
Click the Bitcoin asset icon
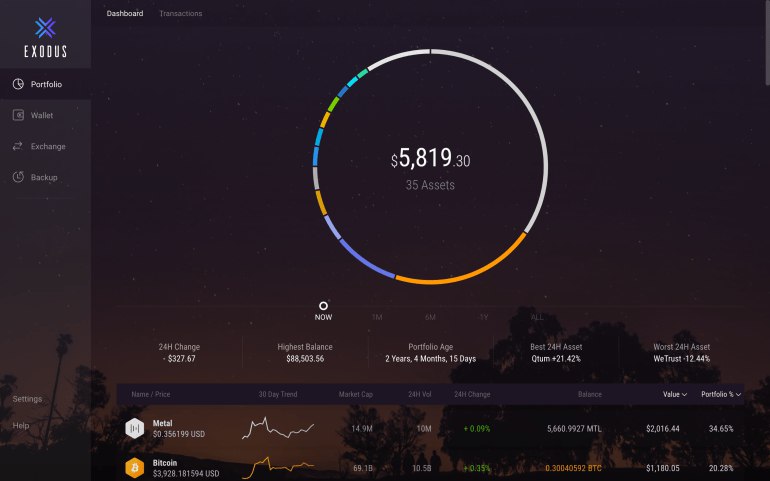pos(135,468)
